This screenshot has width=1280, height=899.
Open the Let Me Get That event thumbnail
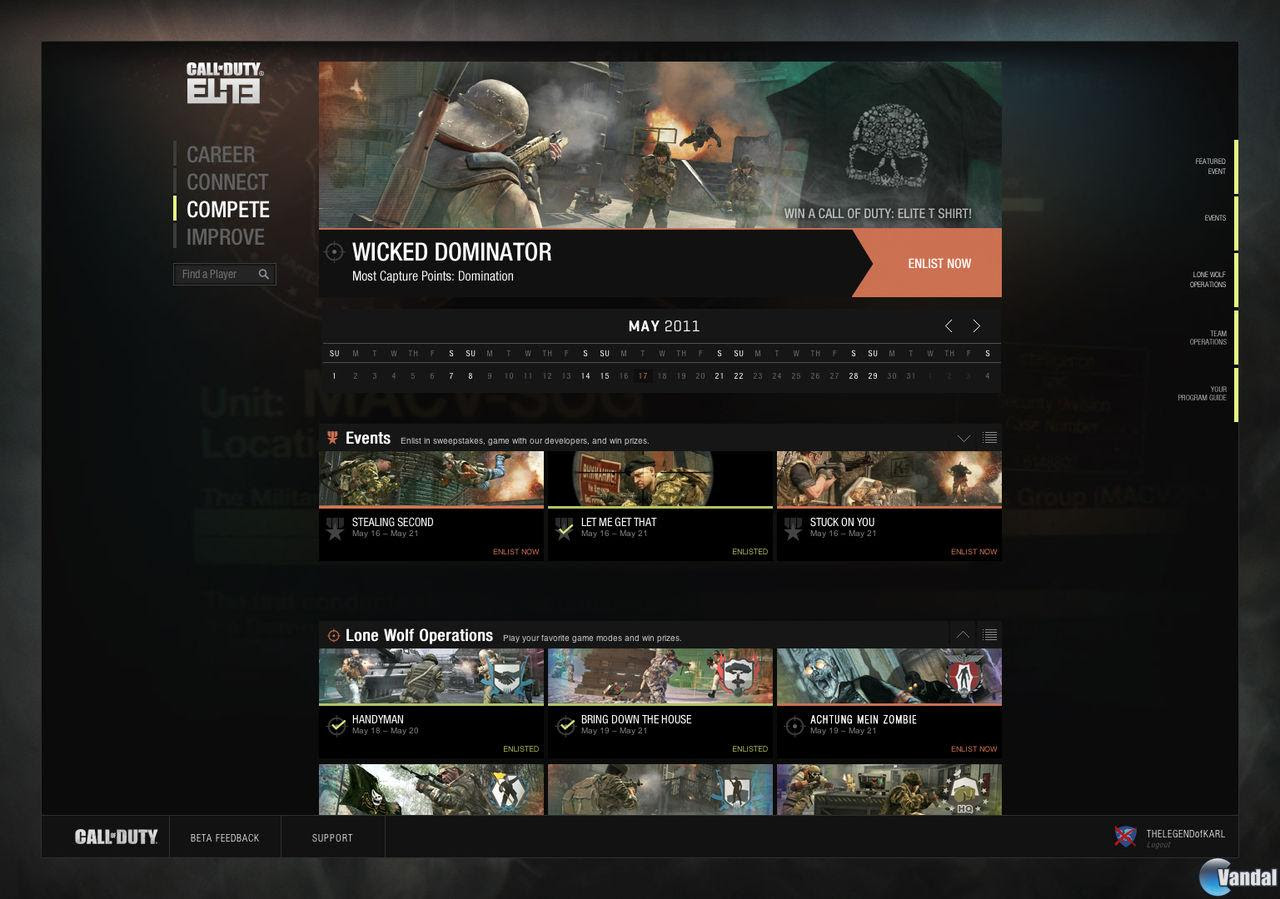coord(660,479)
